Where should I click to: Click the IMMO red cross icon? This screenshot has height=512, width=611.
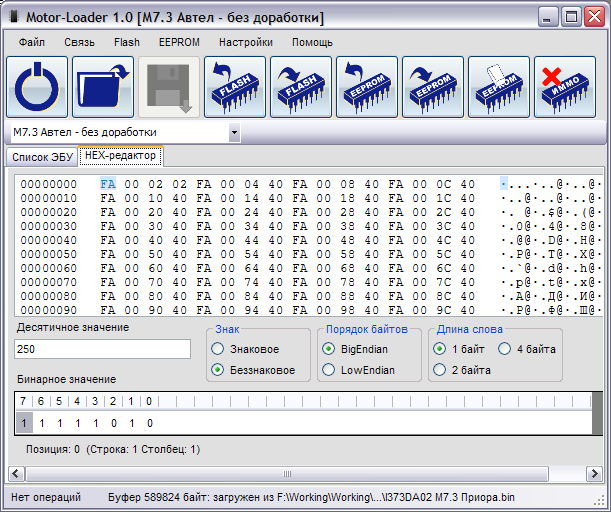565,88
